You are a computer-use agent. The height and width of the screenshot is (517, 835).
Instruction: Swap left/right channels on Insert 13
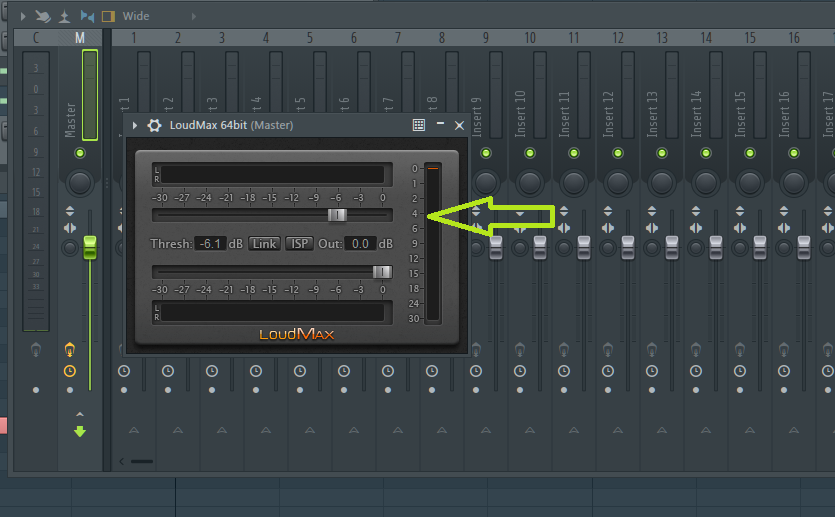[652, 228]
